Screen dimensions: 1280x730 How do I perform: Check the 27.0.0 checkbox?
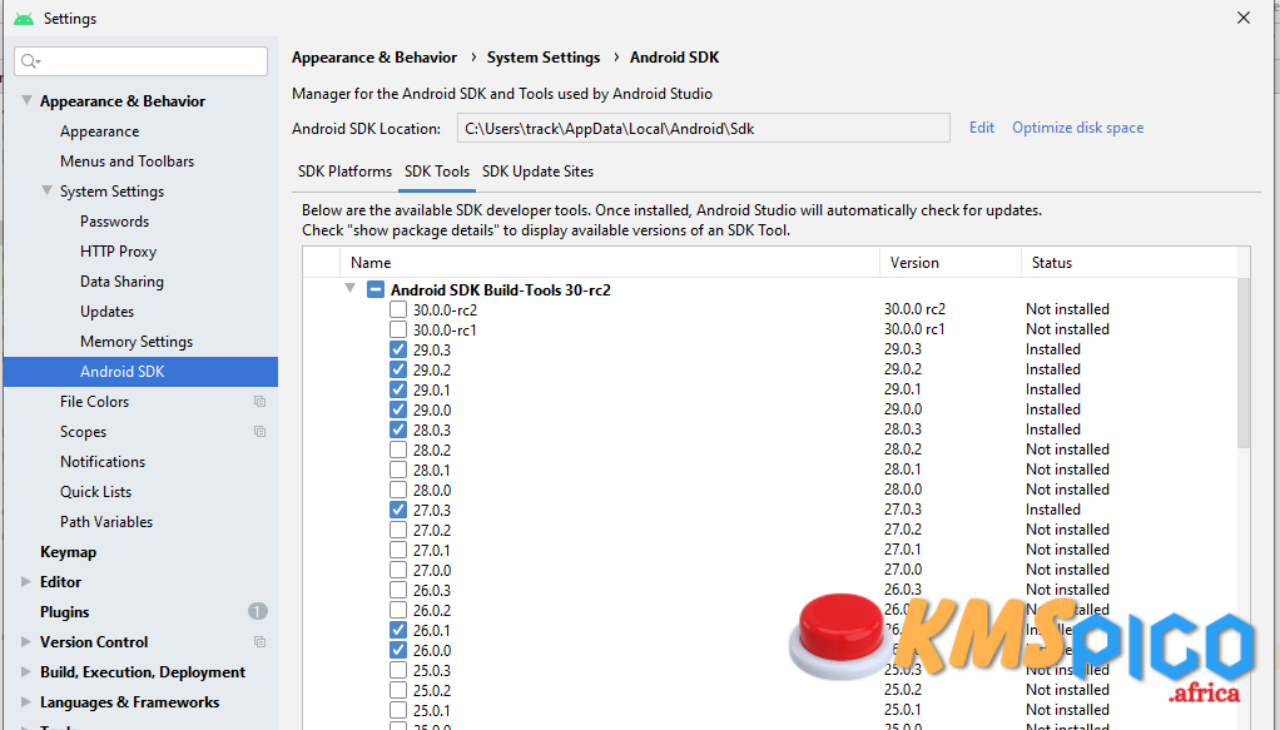(398, 570)
